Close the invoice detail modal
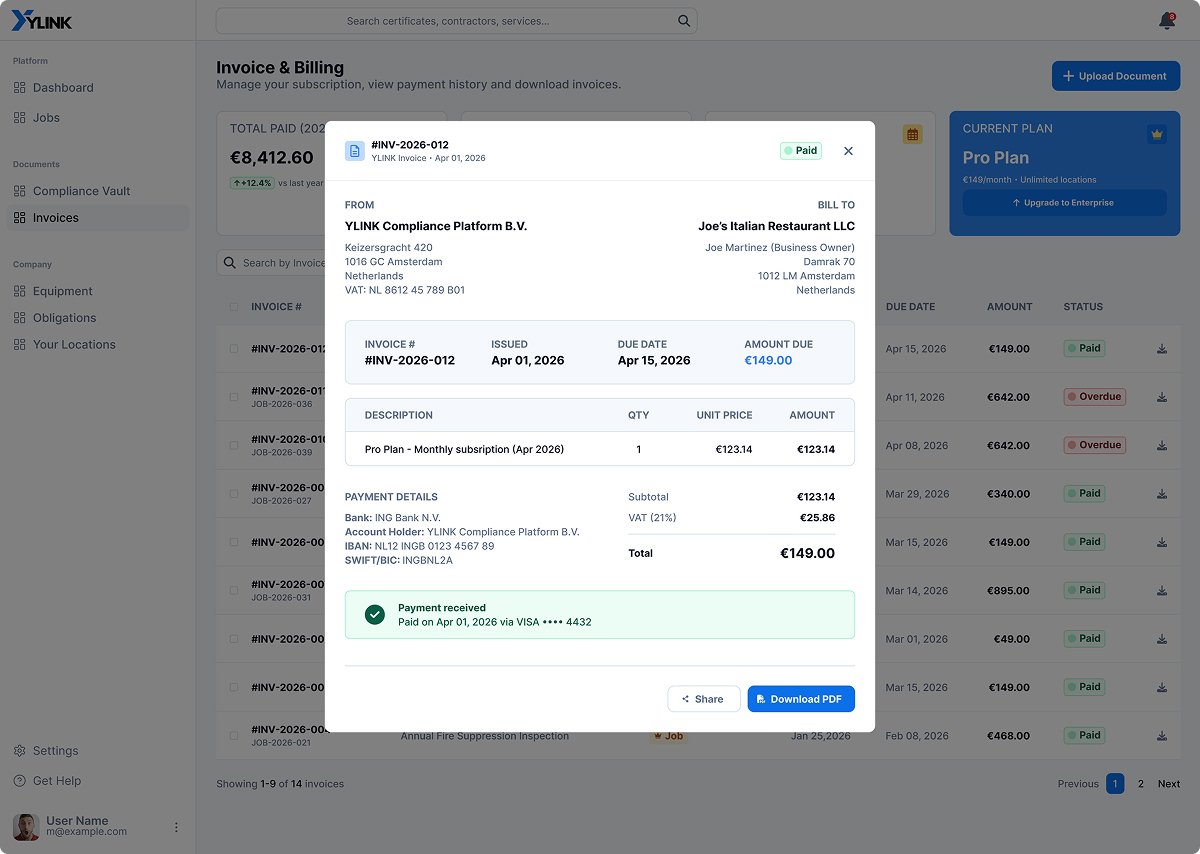Viewport: 1200px width, 854px height. tap(848, 151)
